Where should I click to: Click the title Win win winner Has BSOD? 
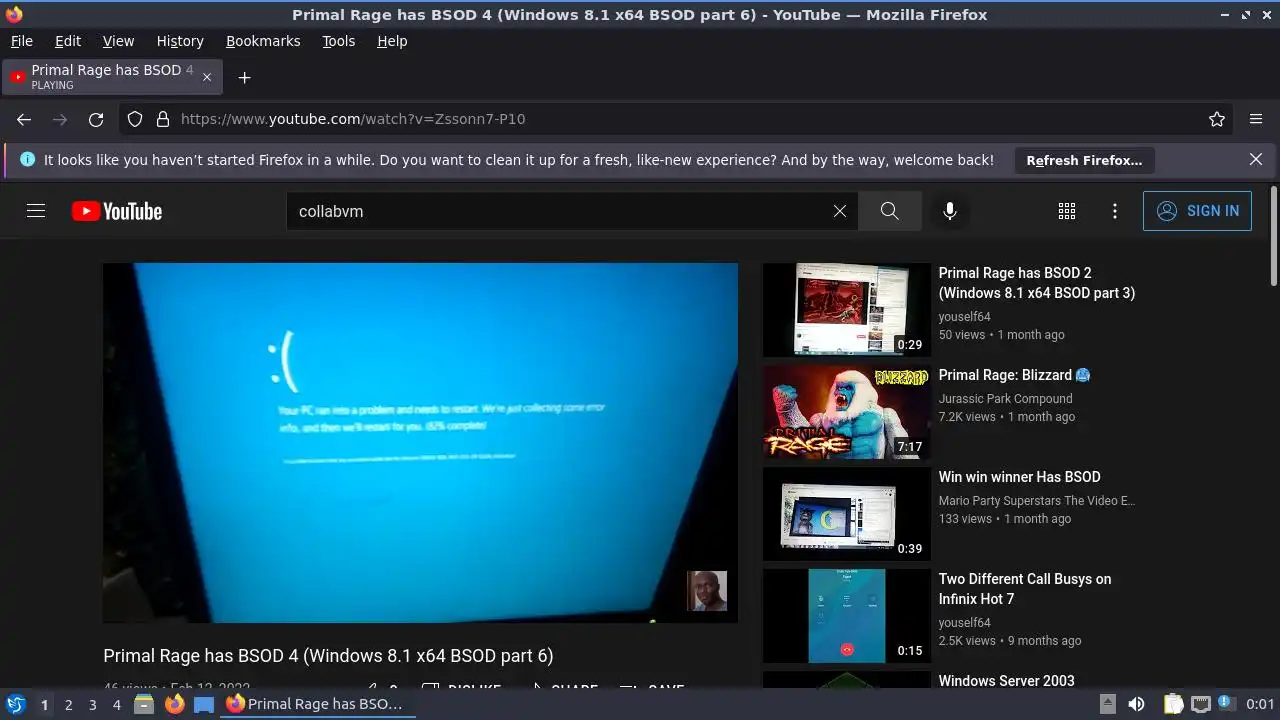[x=1019, y=477]
